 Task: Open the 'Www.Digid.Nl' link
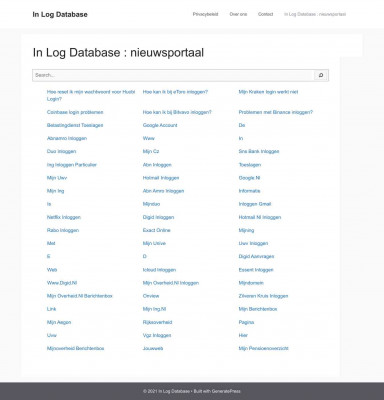click(62, 283)
